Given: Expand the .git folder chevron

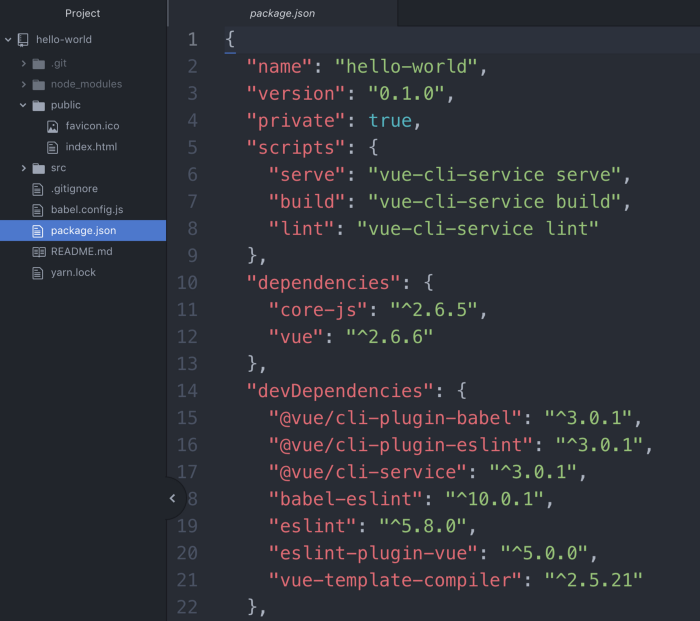Looking at the screenshot, I should click(x=23, y=63).
